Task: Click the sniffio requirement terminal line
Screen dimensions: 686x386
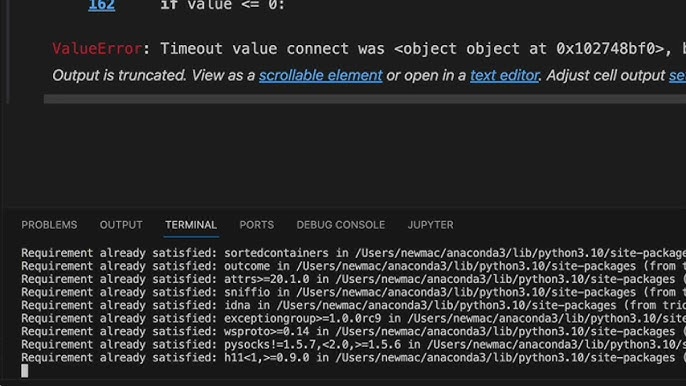Action: click(354, 292)
